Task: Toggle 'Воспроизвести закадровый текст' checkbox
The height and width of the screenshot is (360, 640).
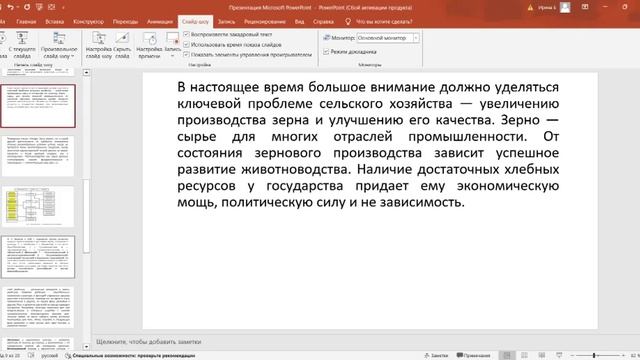Action: (186, 34)
